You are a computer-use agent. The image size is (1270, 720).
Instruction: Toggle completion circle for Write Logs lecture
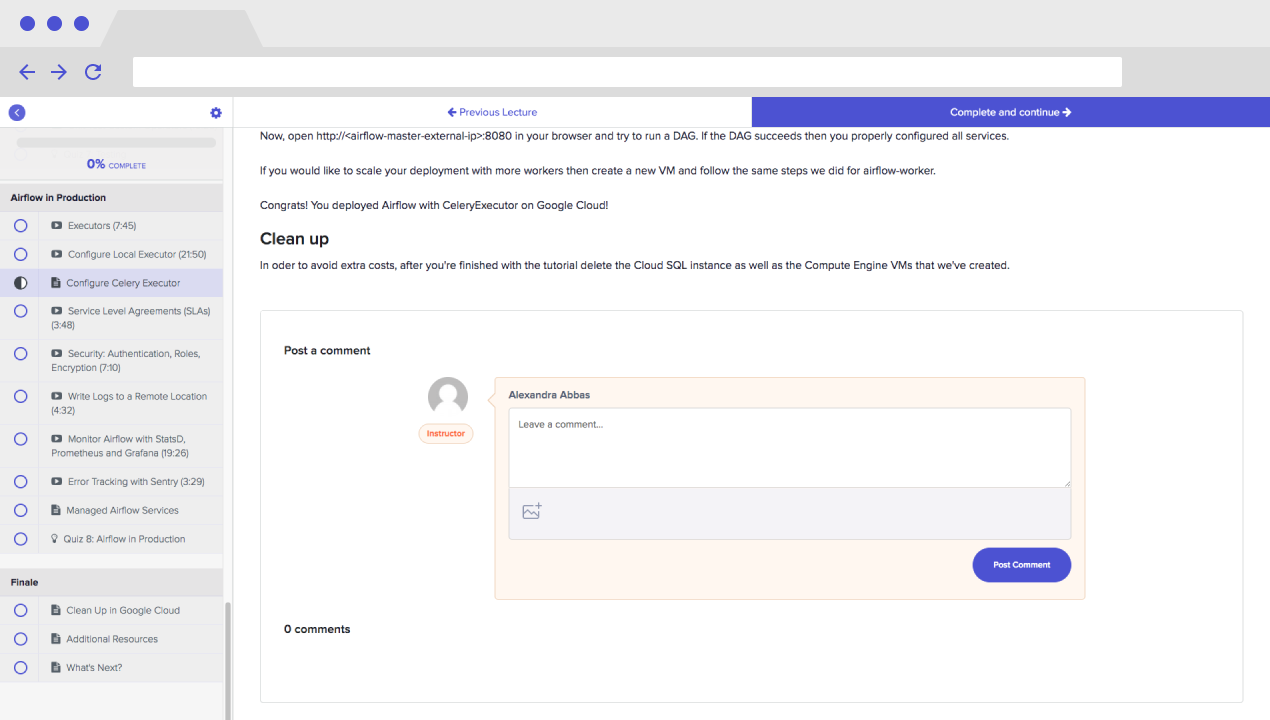(x=21, y=397)
